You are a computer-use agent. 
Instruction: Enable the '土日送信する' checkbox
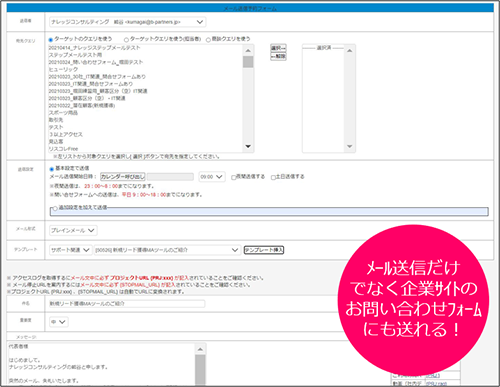point(273,177)
